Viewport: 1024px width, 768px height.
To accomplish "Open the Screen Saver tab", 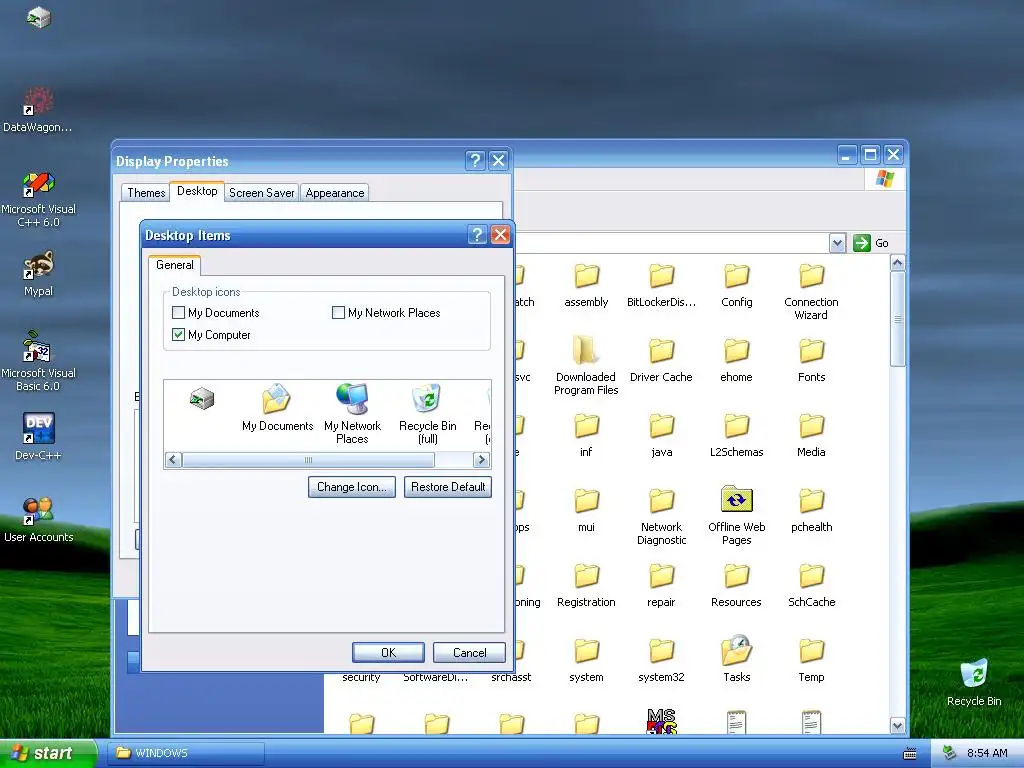I will [261, 193].
